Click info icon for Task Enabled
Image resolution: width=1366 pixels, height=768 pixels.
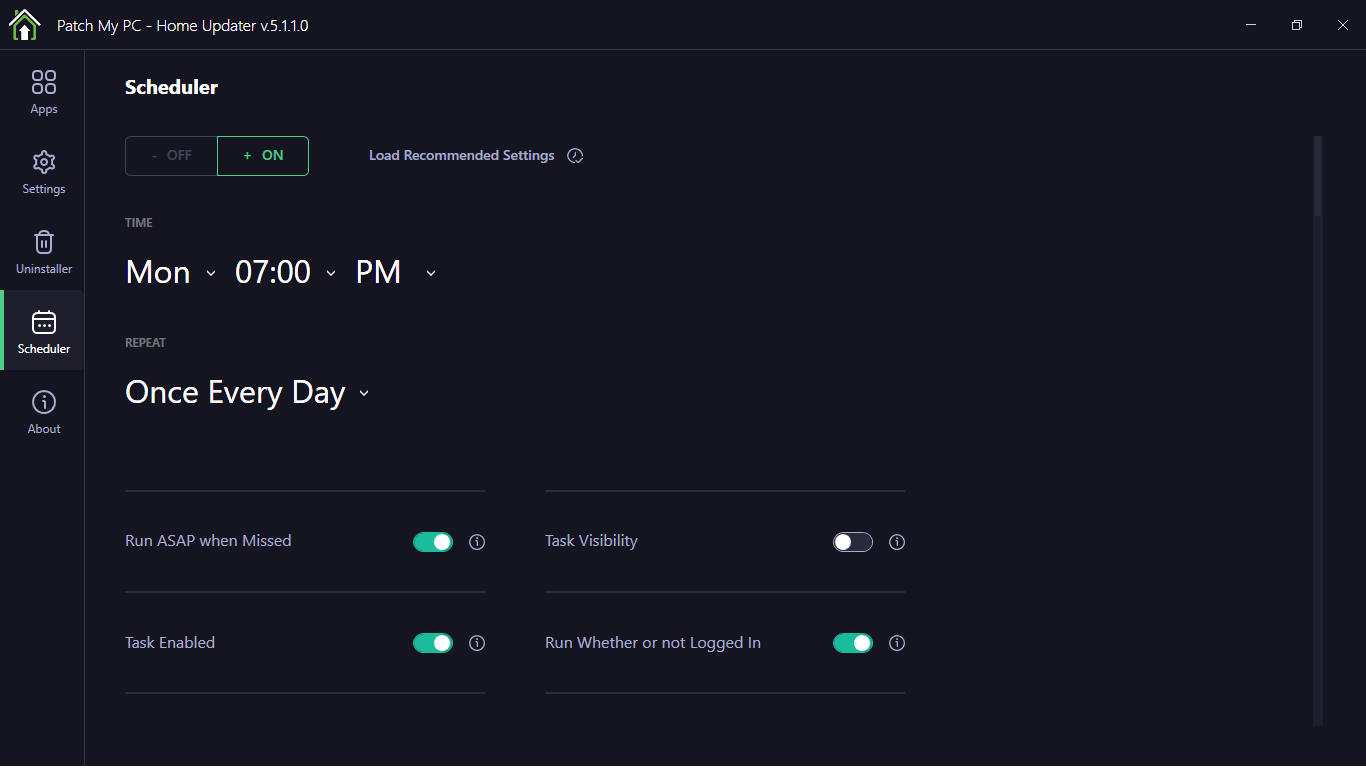[477, 643]
